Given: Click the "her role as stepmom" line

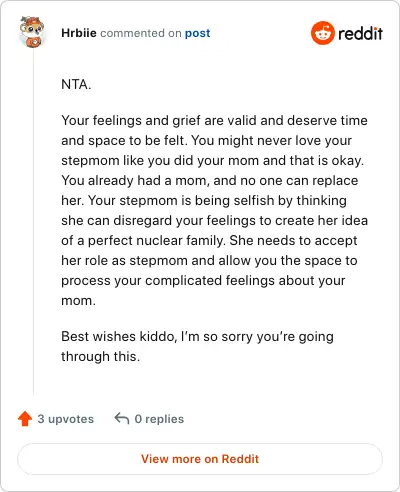Looking at the screenshot, I should point(209,260).
